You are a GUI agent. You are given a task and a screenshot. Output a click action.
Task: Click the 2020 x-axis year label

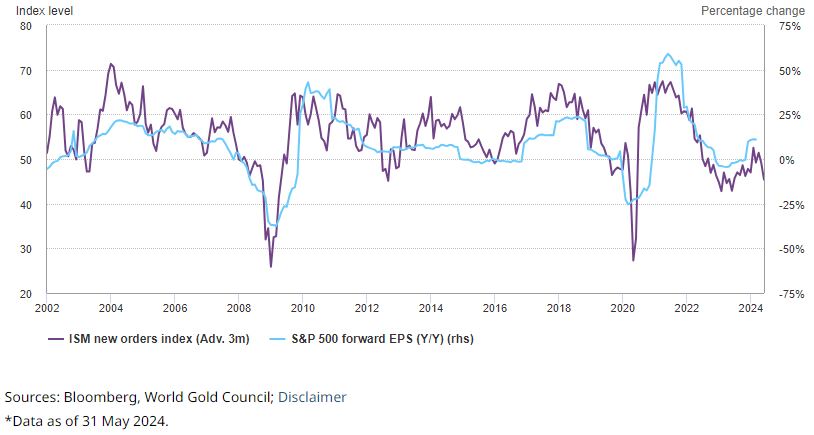622,307
